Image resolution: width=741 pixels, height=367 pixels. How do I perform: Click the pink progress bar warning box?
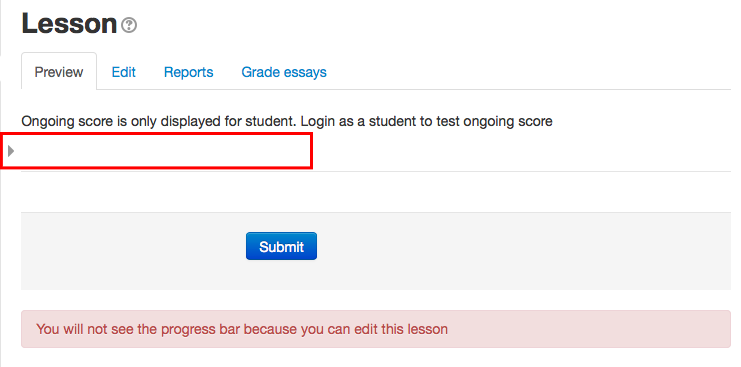[x=376, y=329]
